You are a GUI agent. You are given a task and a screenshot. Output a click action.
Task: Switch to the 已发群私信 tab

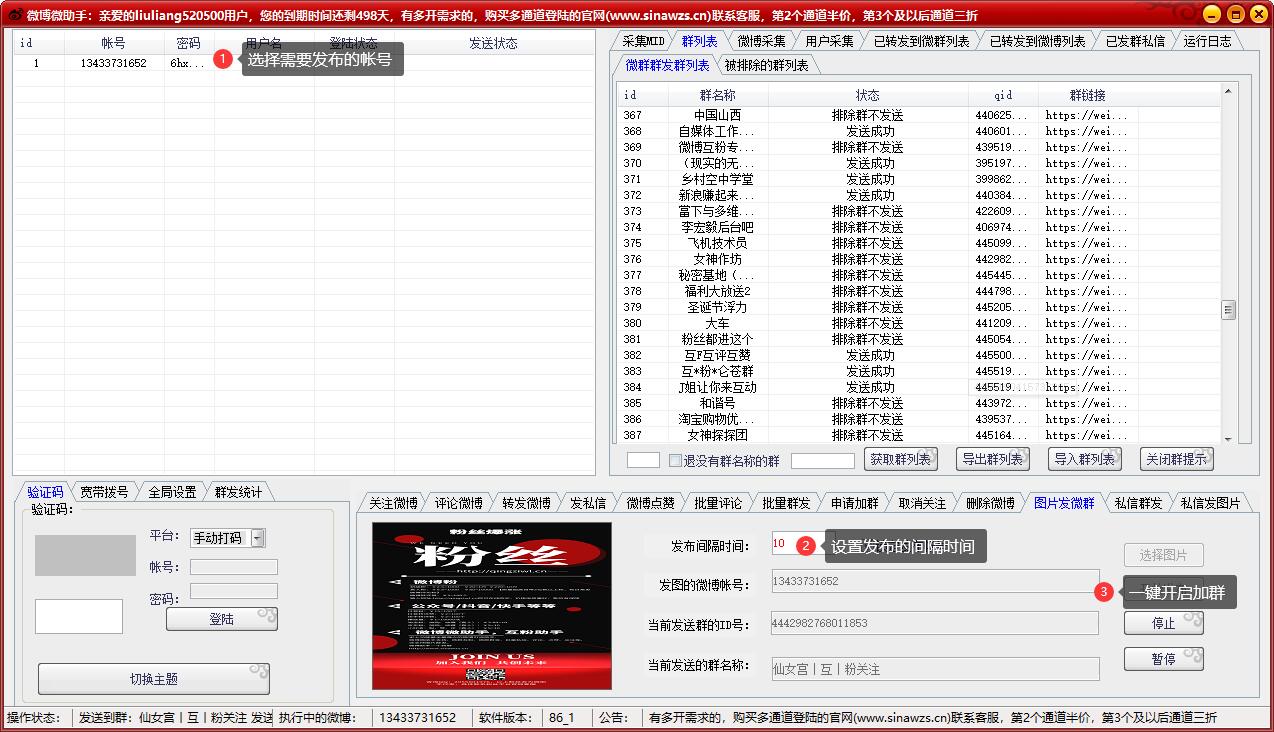pos(1134,41)
